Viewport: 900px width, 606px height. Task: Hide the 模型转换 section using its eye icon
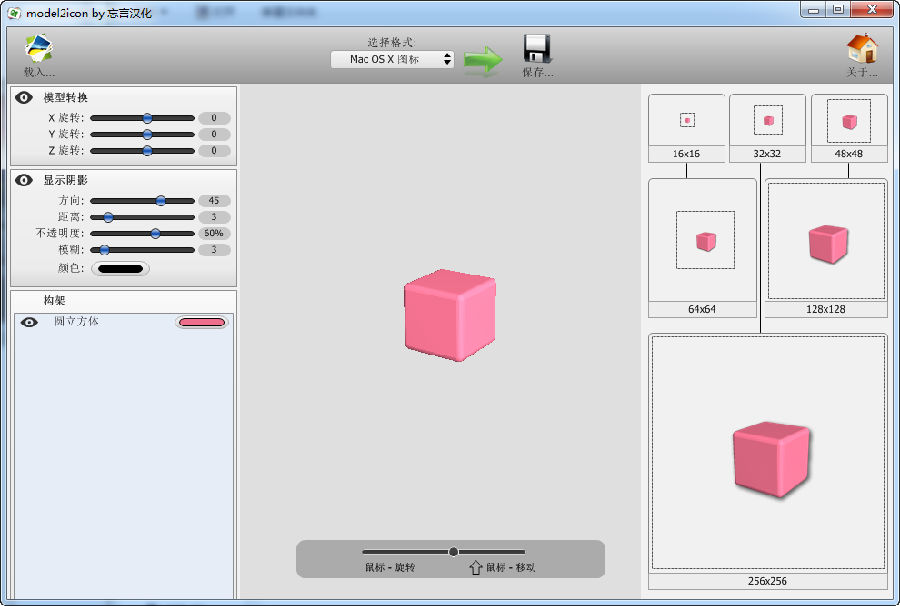click(24, 97)
